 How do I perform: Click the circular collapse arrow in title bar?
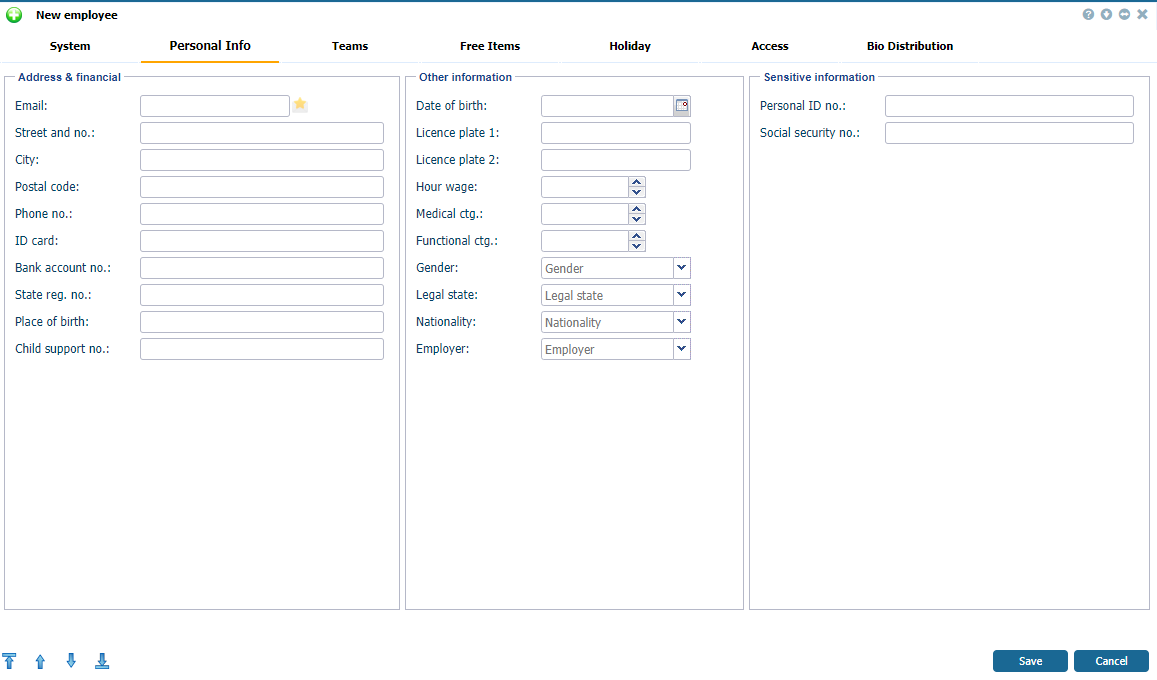point(1106,14)
